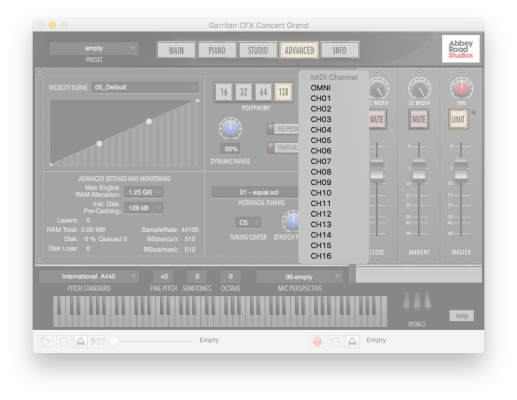Screen dimensions: 517x400
Task: Click the Play button in player
Action: point(45,341)
